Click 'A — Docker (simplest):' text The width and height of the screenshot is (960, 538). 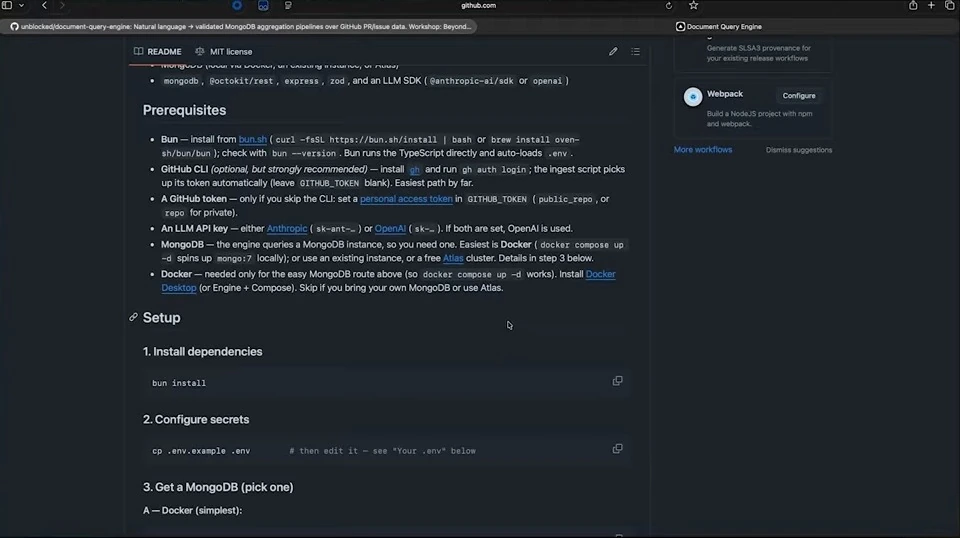192,510
